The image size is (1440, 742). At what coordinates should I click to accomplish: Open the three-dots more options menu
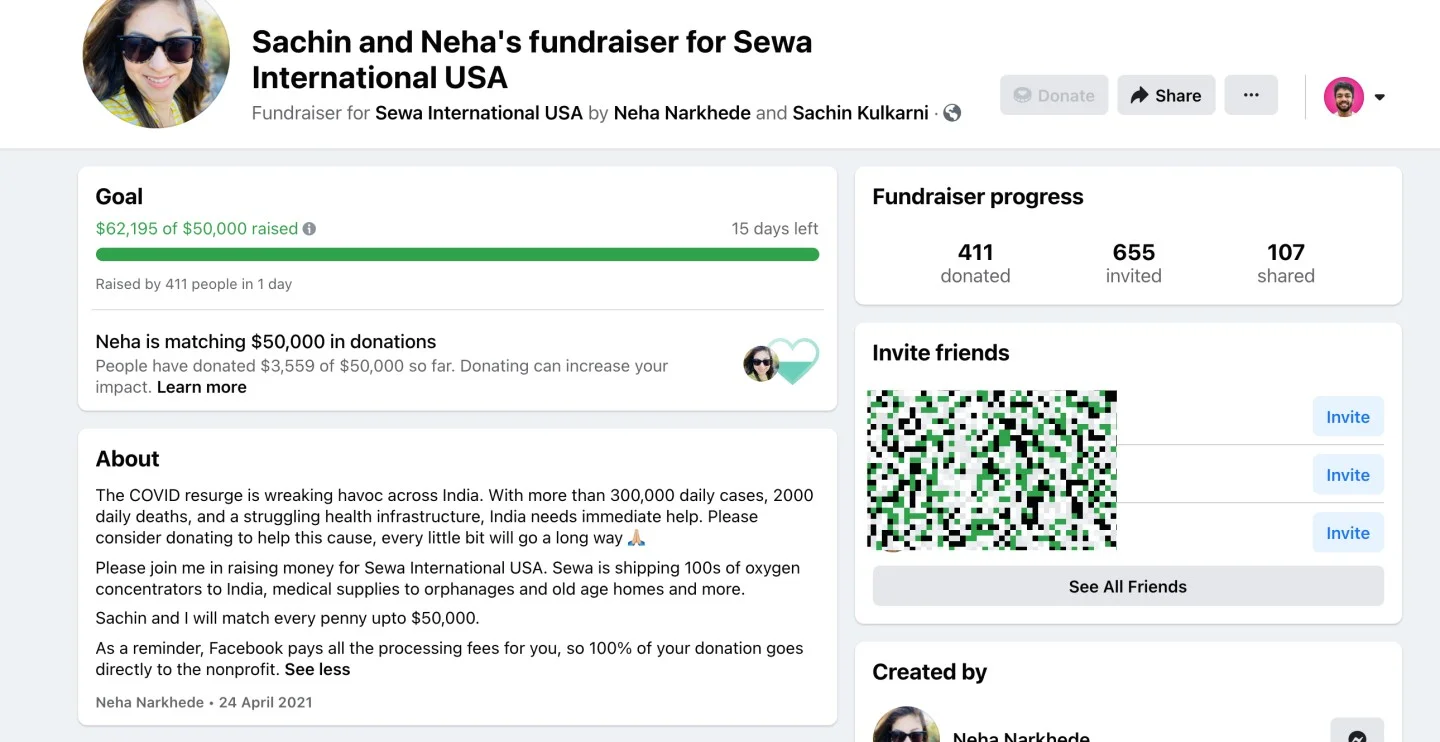1251,95
